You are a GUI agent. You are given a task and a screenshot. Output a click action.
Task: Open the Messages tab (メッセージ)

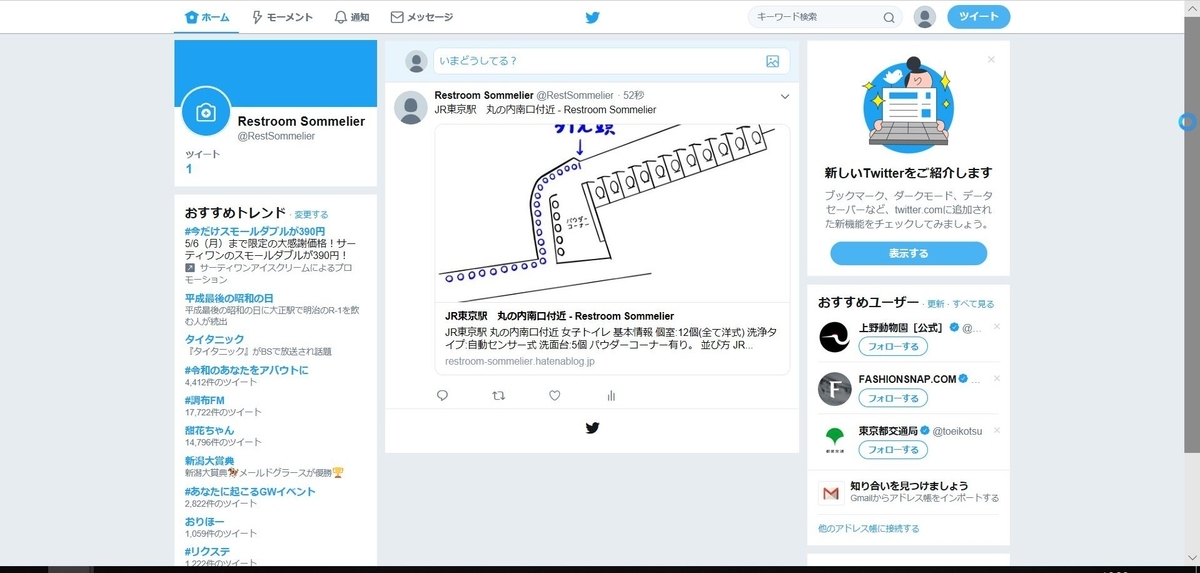point(421,17)
